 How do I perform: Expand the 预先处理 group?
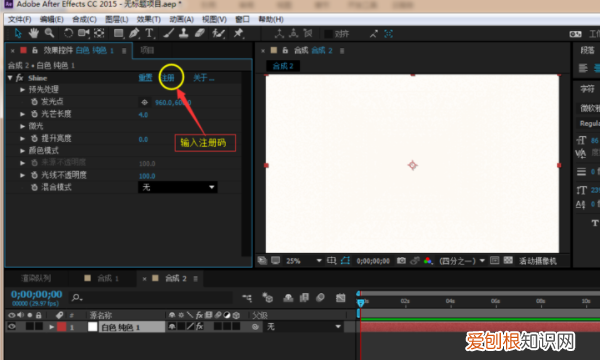click(22, 90)
